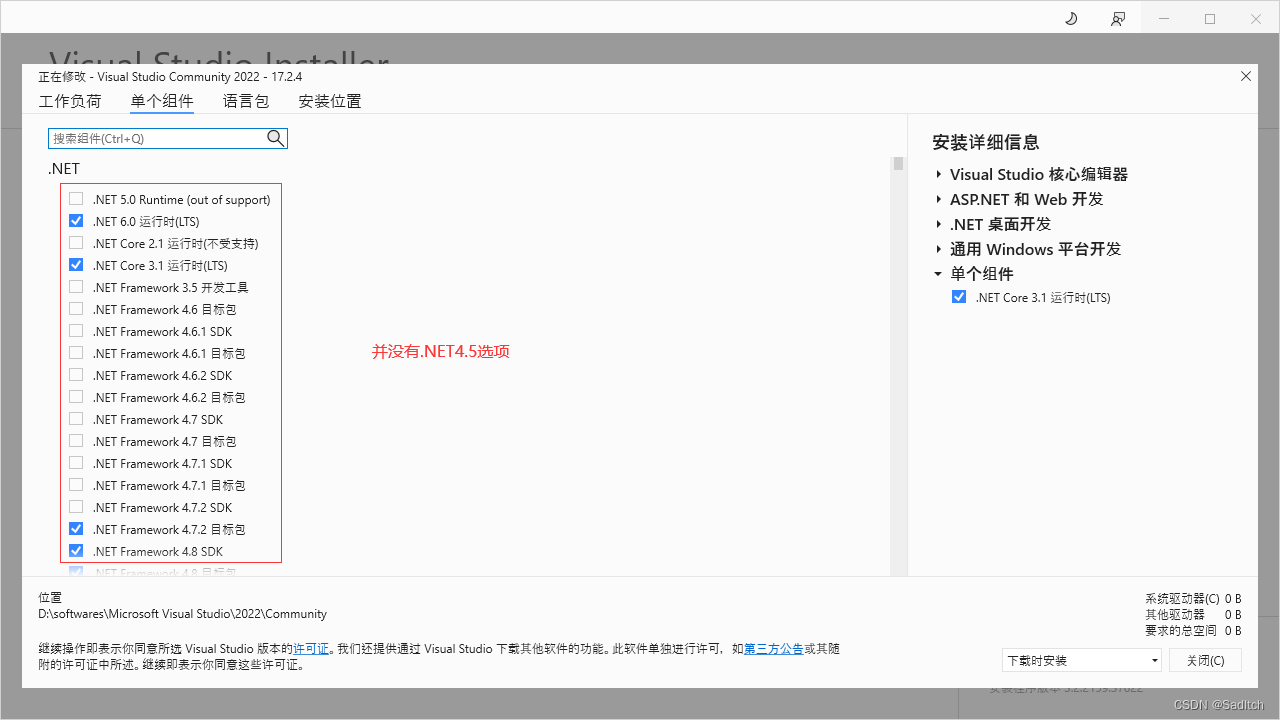Check .NET Framework 3.5 开发工具
Viewport: 1280px width, 720px height.
pyautogui.click(x=76, y=287)
